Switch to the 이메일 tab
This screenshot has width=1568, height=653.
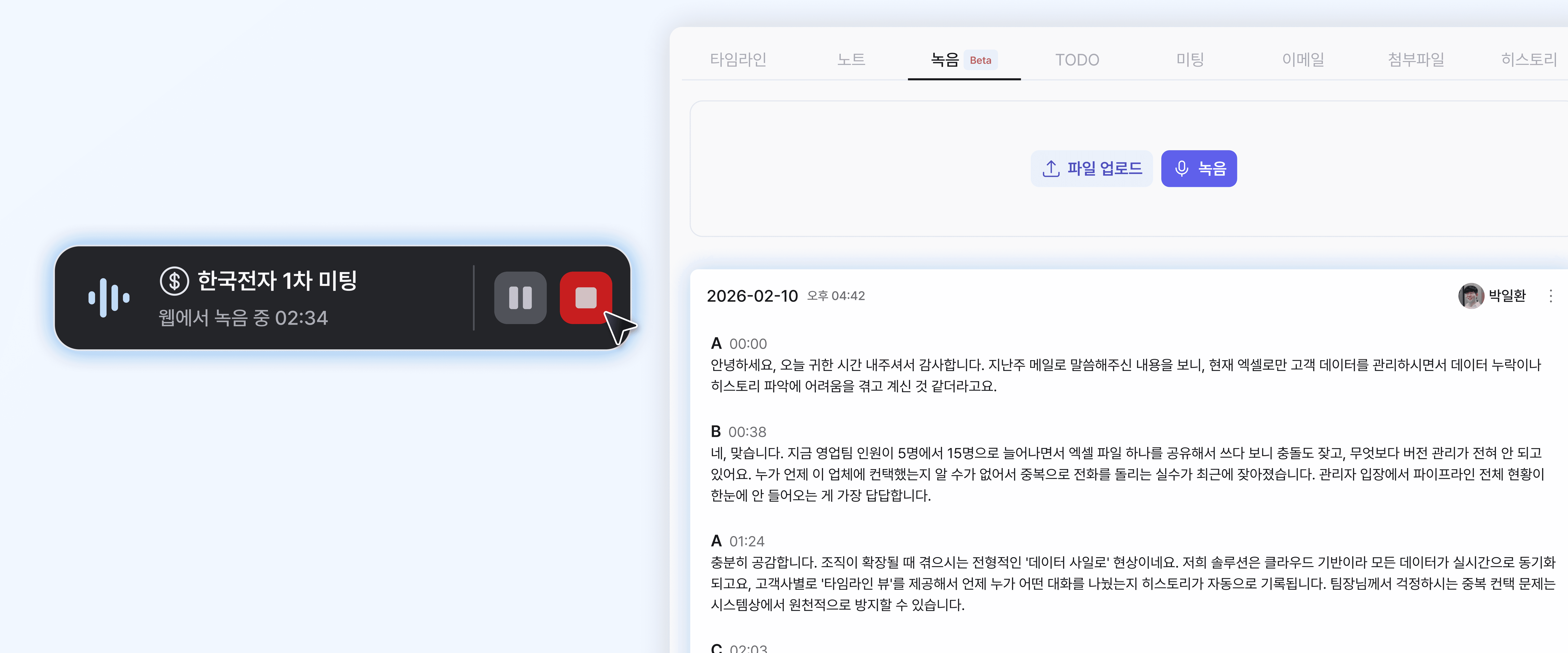point(1303,60)
